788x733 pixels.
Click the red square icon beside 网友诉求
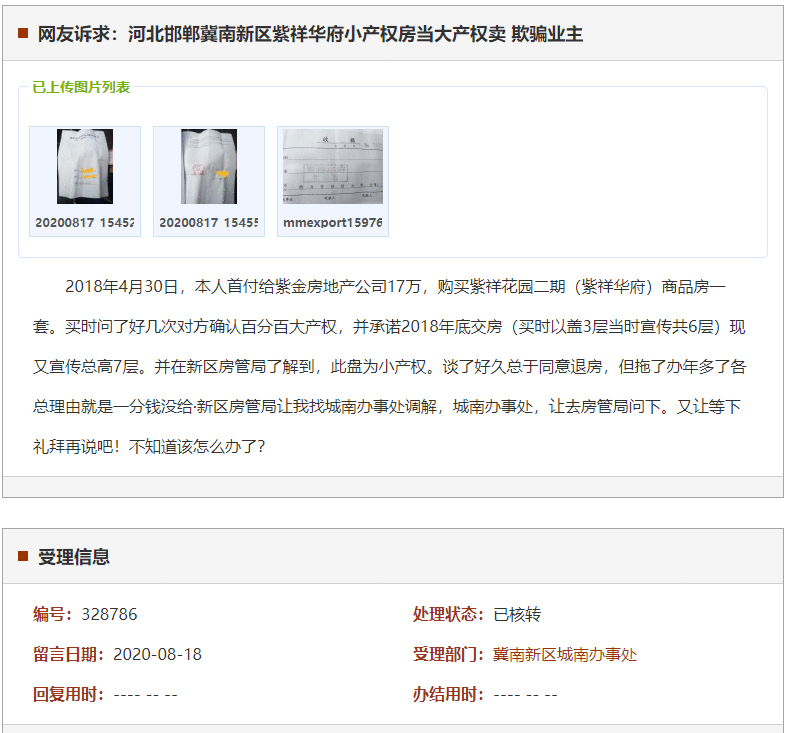pos(23,34)
